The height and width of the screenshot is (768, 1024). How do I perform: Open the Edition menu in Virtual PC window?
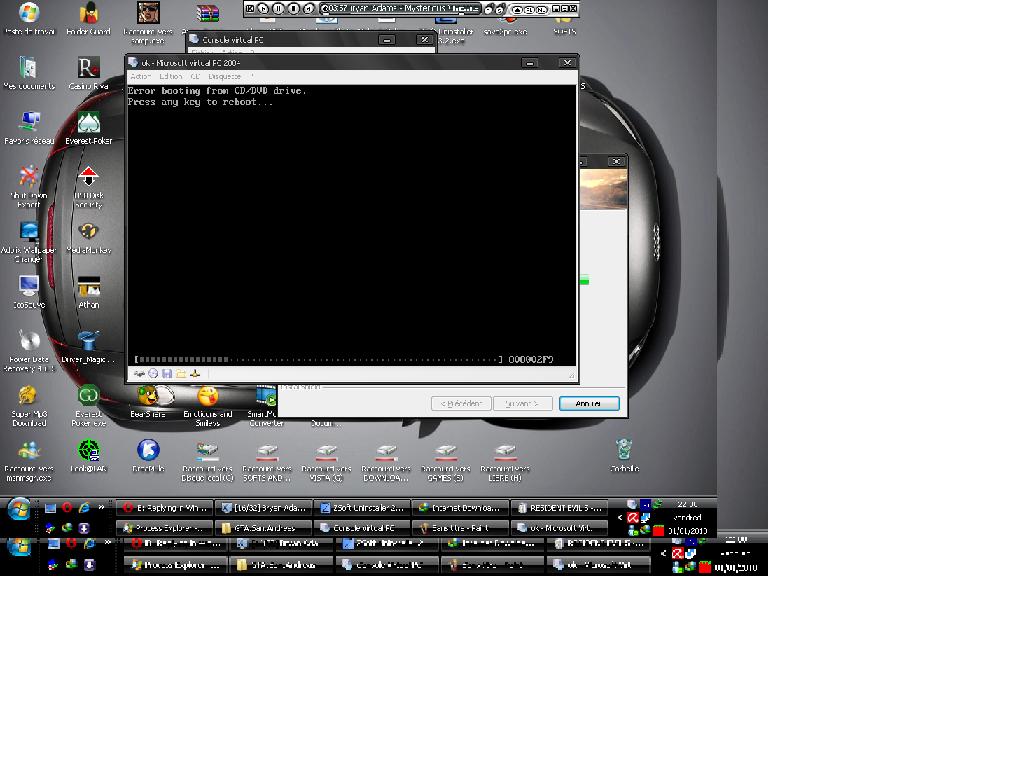pyautogui.click(x=170, y=76)
